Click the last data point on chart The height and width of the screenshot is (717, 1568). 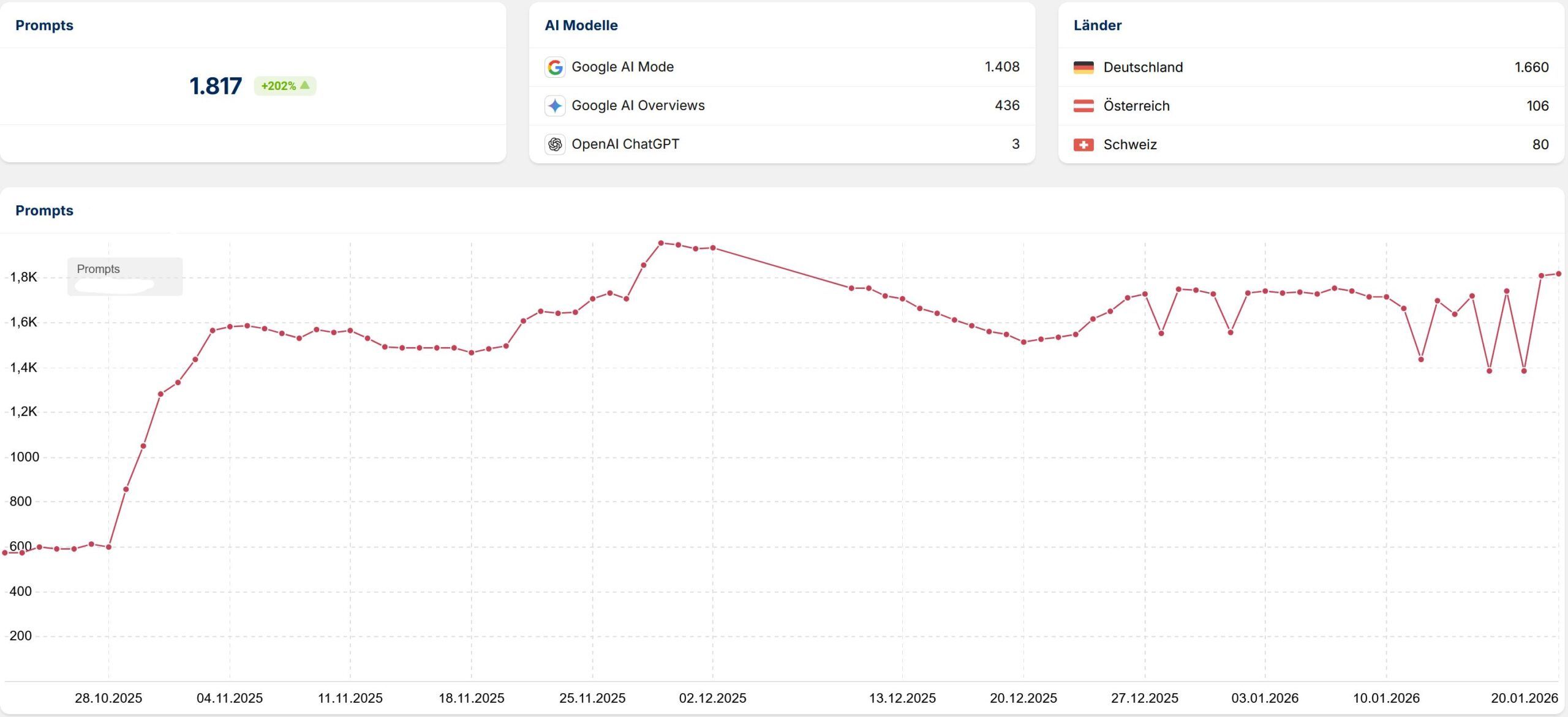(x=1559, y=274)
